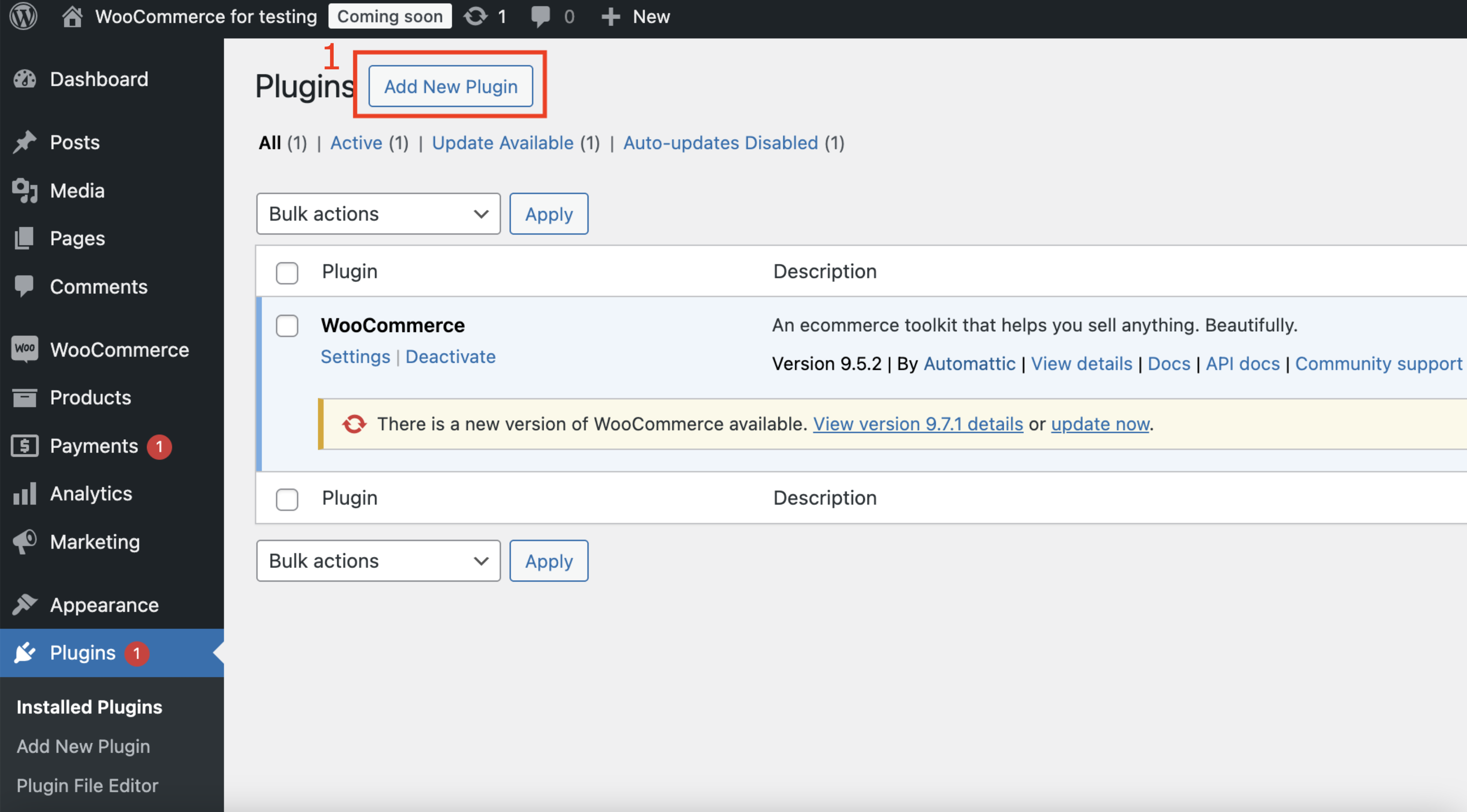The height and width of the screenshot is (812, 1467).
Task: Click the Pages icon in sidebar
Action: (x=25, y=239)
